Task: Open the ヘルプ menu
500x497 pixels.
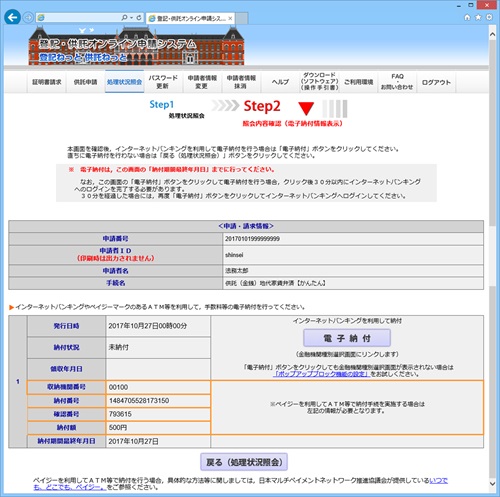Action: 280,82
